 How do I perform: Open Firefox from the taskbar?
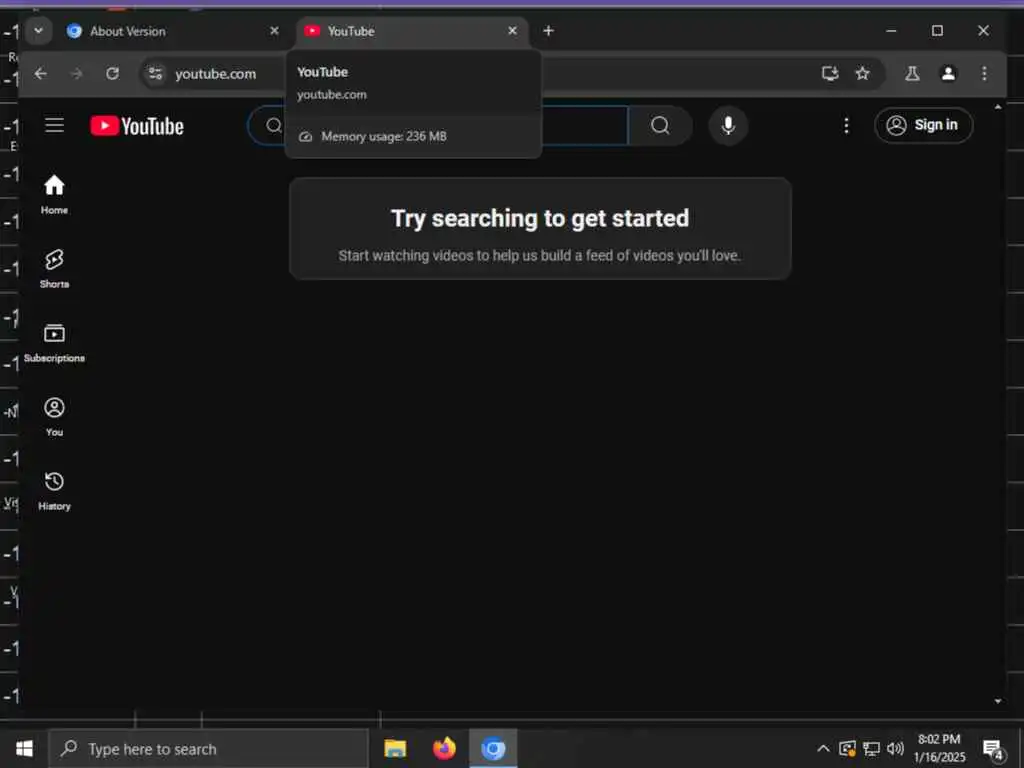[x=444, y=748]
